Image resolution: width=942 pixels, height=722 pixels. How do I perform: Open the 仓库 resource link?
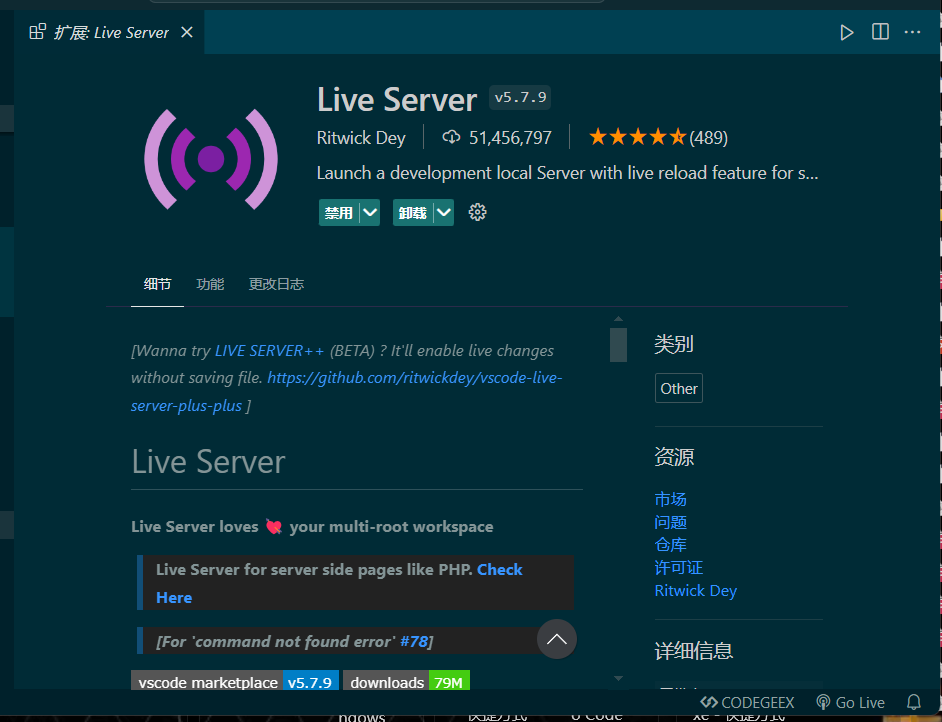coord(670,545)
